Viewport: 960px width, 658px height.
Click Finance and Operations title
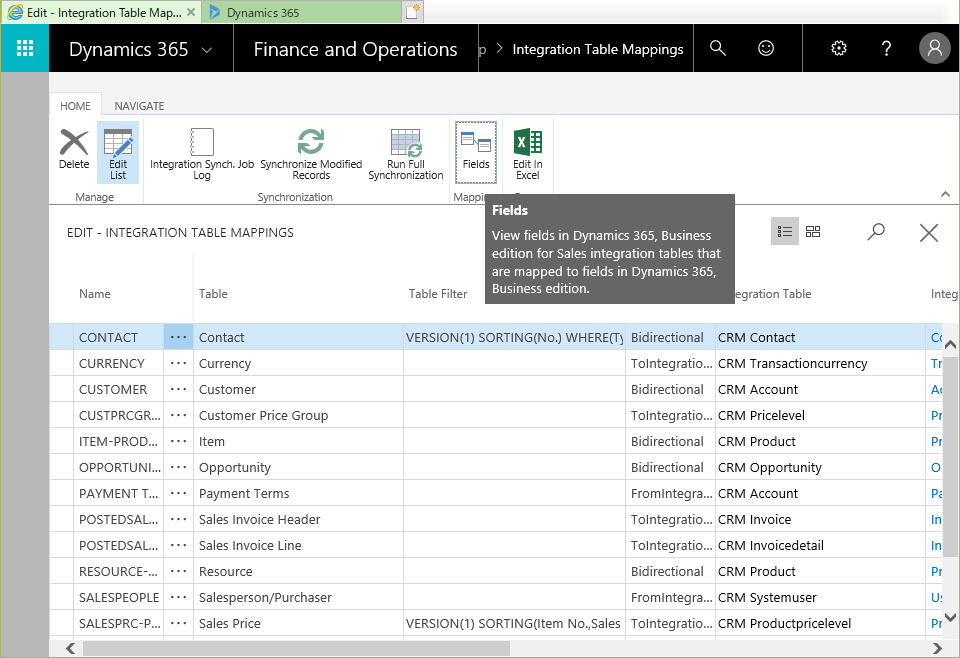tap(355, 50)
